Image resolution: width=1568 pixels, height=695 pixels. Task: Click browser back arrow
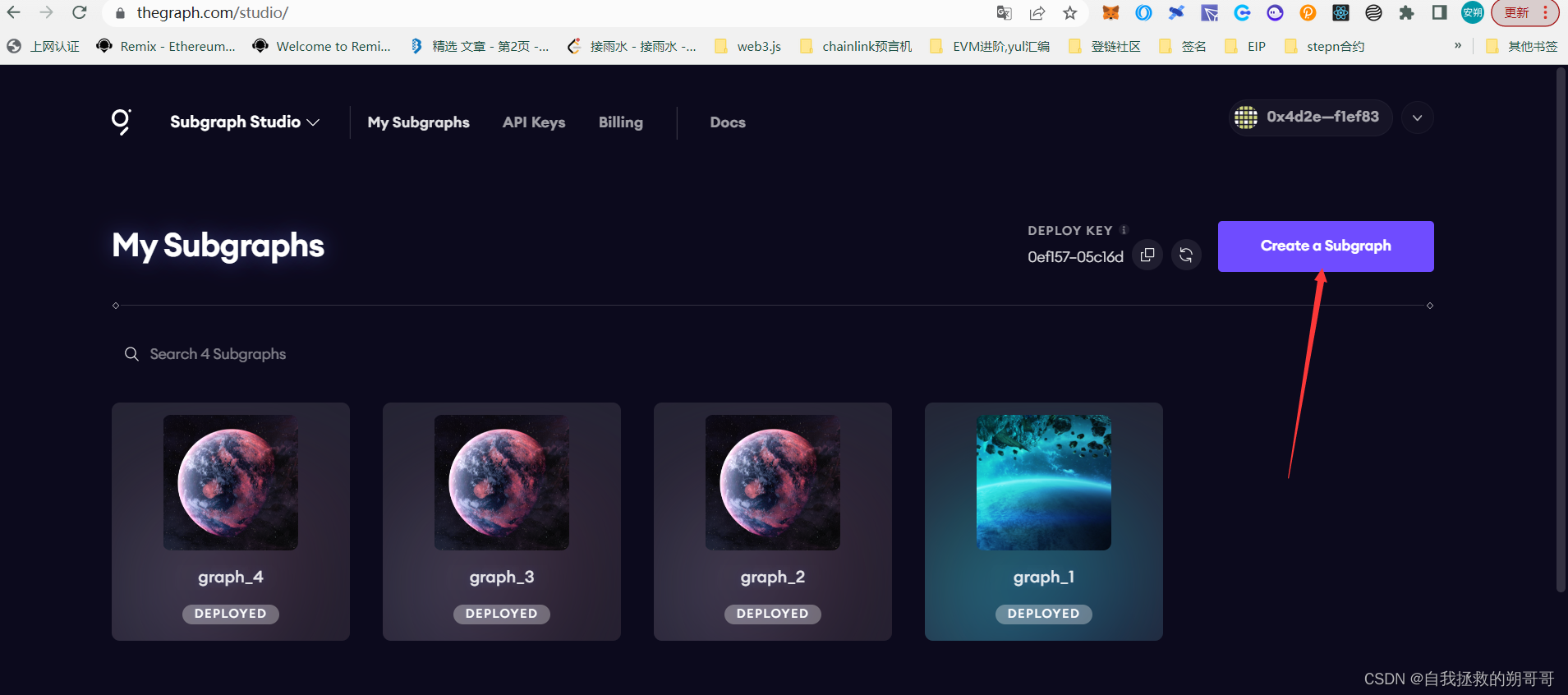click(14, 13)
